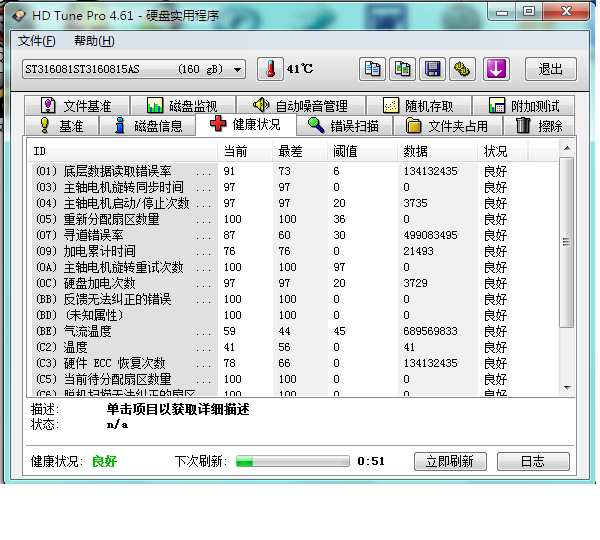Viewport: 600px width, 540px height.
Task: Select row (0C) 硬盘加电次数
Action: 293,283
